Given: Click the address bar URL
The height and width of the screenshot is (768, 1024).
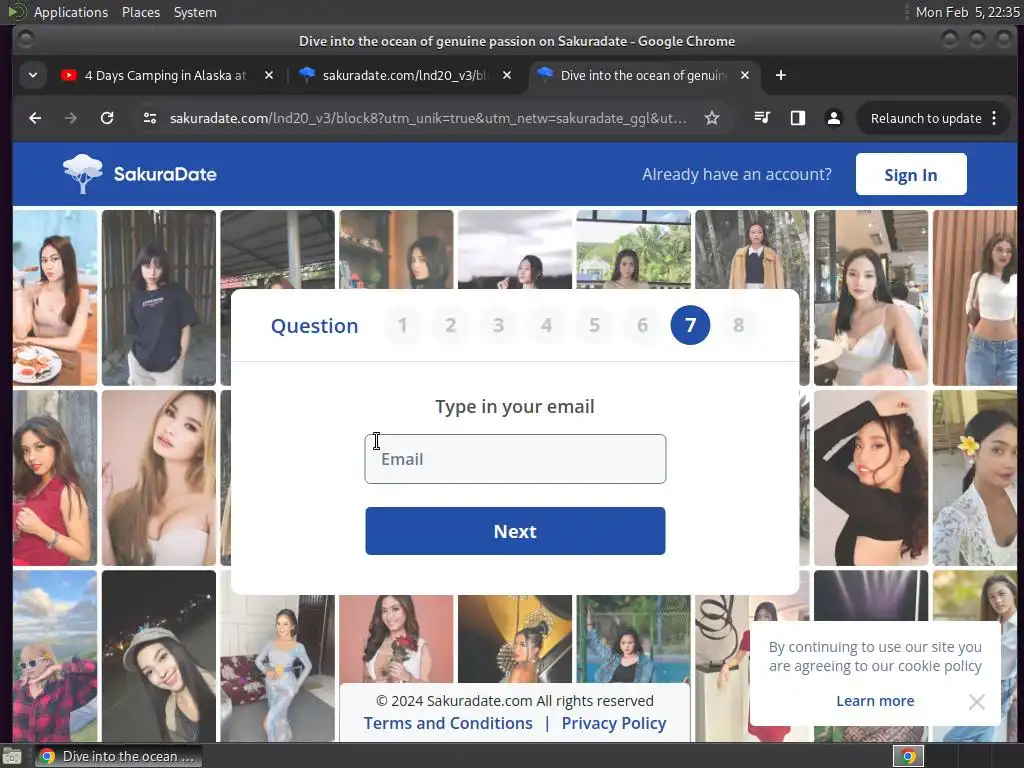Looking at the screenshot, I should pos(428,118).
